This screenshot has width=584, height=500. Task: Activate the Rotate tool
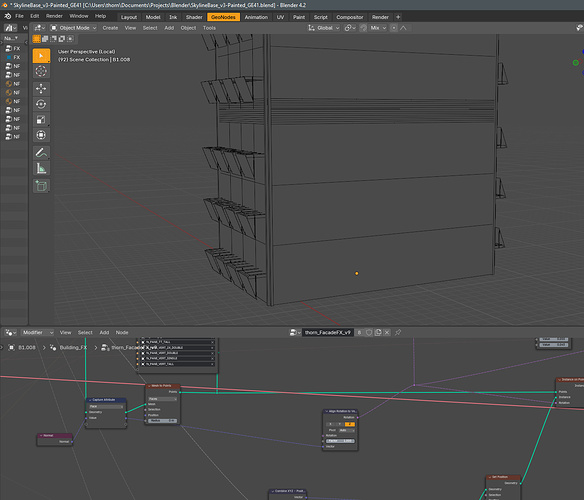click(41, 104)
